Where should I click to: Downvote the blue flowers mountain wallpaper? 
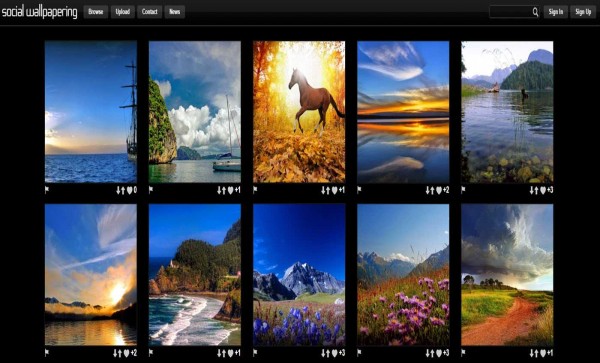click(x=323, y=353)
